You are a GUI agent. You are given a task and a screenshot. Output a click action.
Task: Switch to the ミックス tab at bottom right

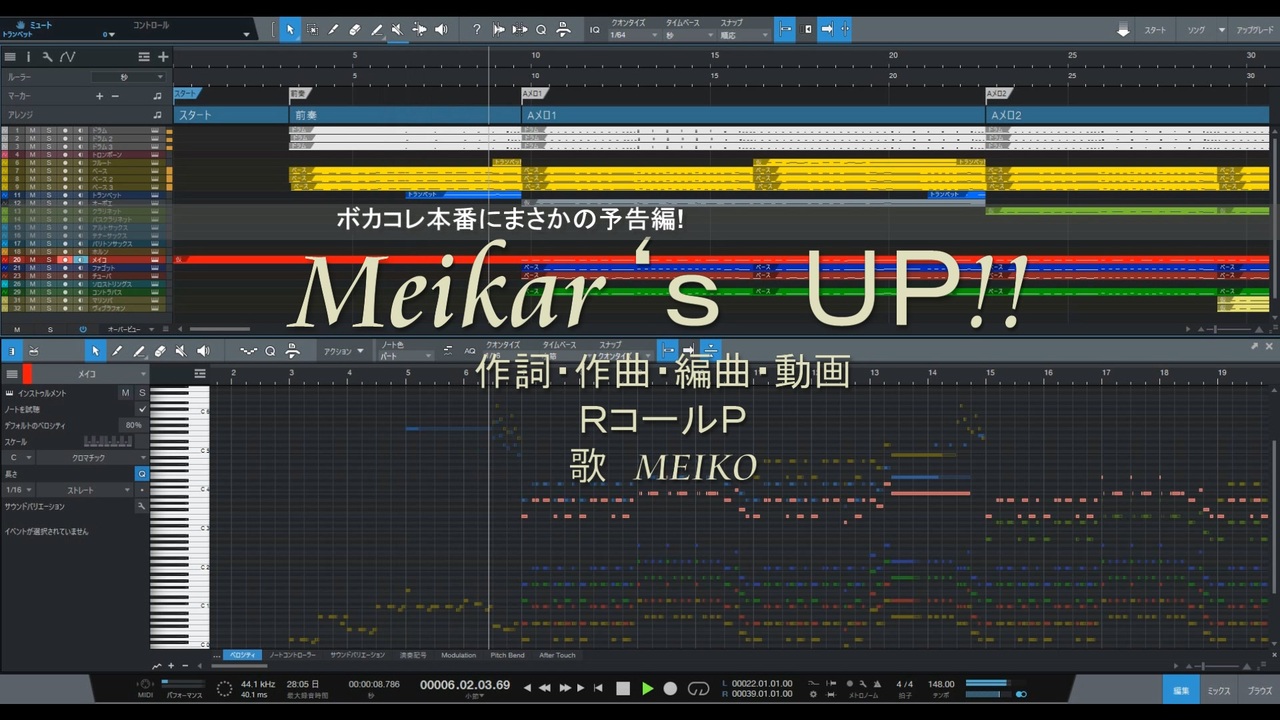[x=1219, y=690]
